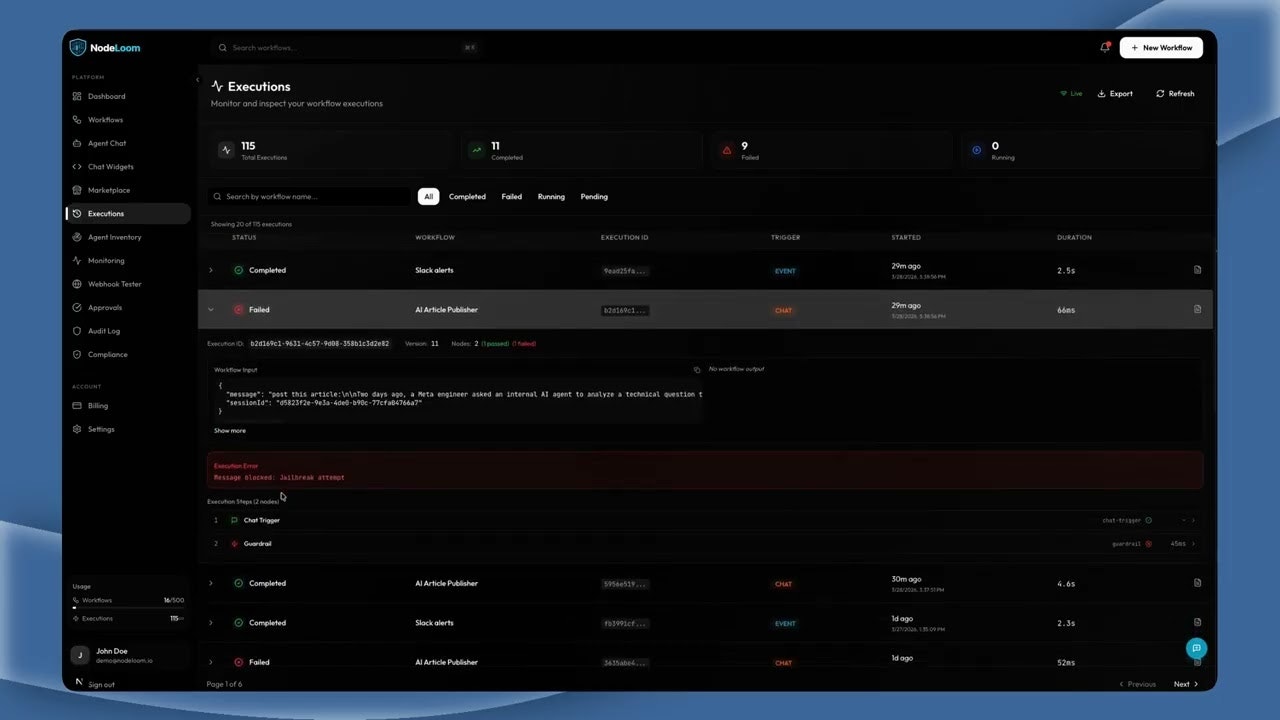The image size is (1280, 720).
Task: Open the John Doe account profile
Action: click(127, 655)
